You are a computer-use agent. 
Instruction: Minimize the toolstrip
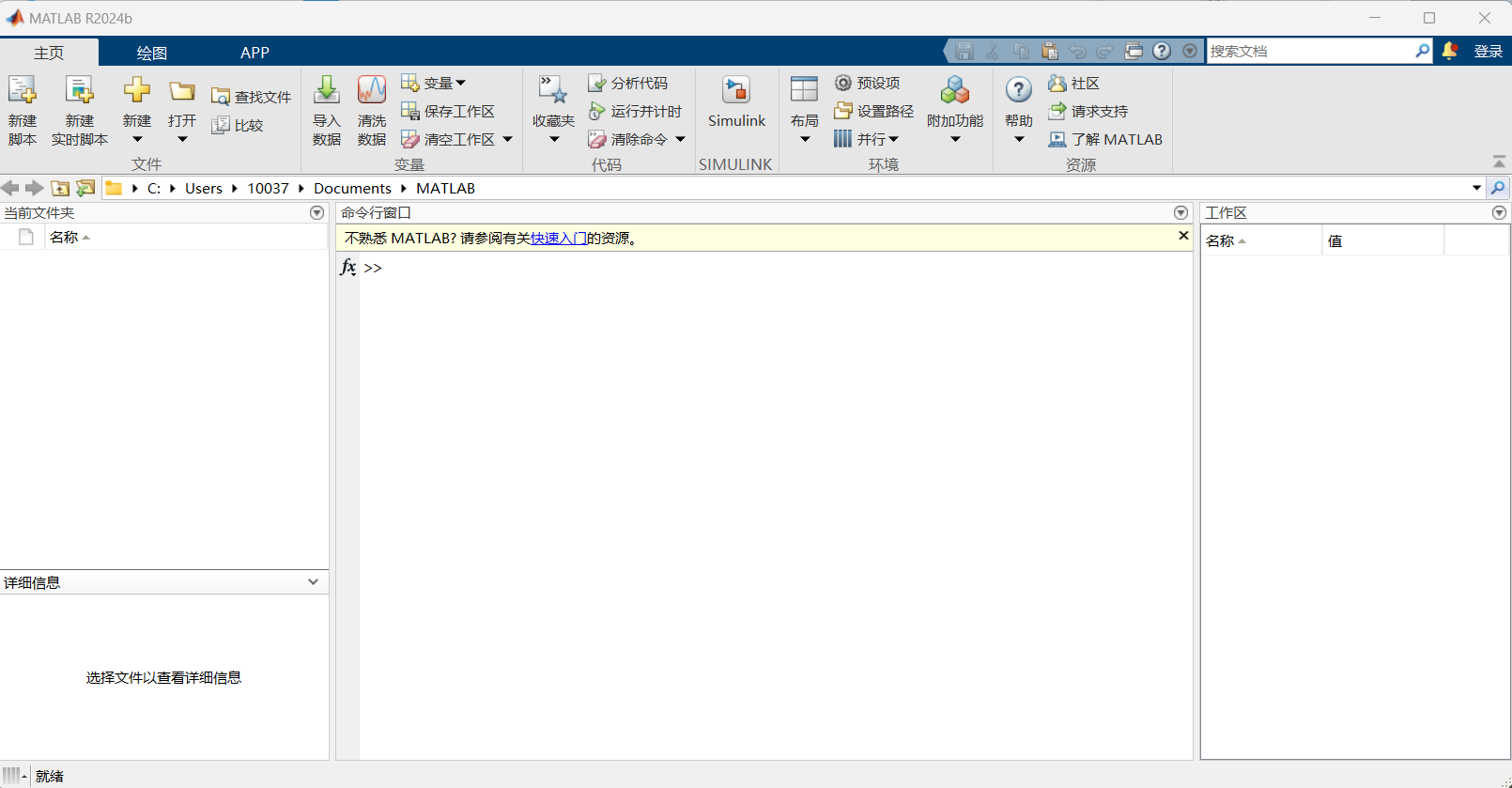(x=1499, y=162)
